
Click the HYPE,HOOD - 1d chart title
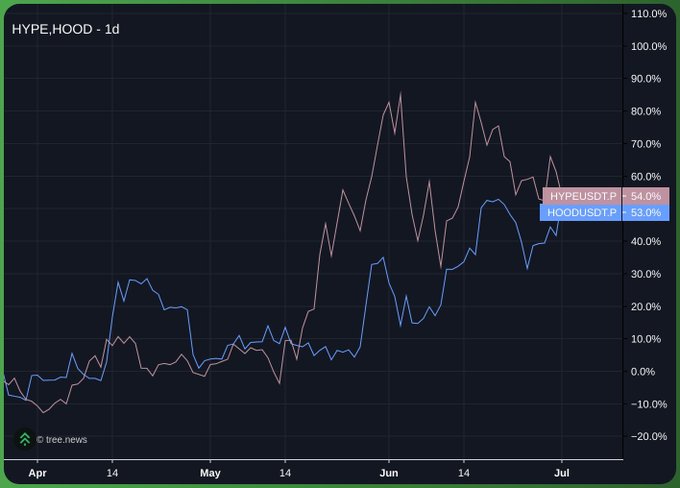point(65,29)
